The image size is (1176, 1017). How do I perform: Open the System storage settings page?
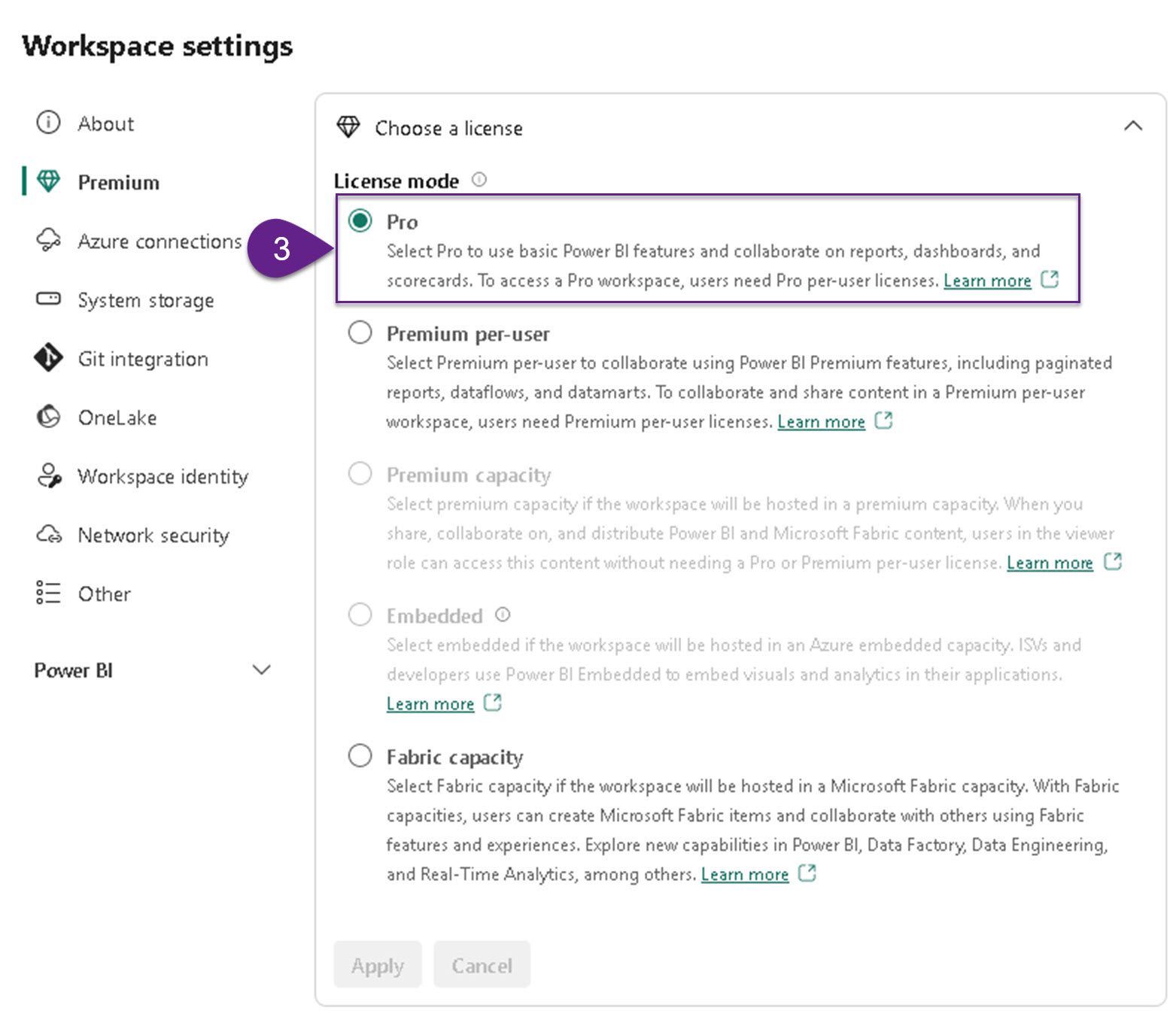pos(147,299)
